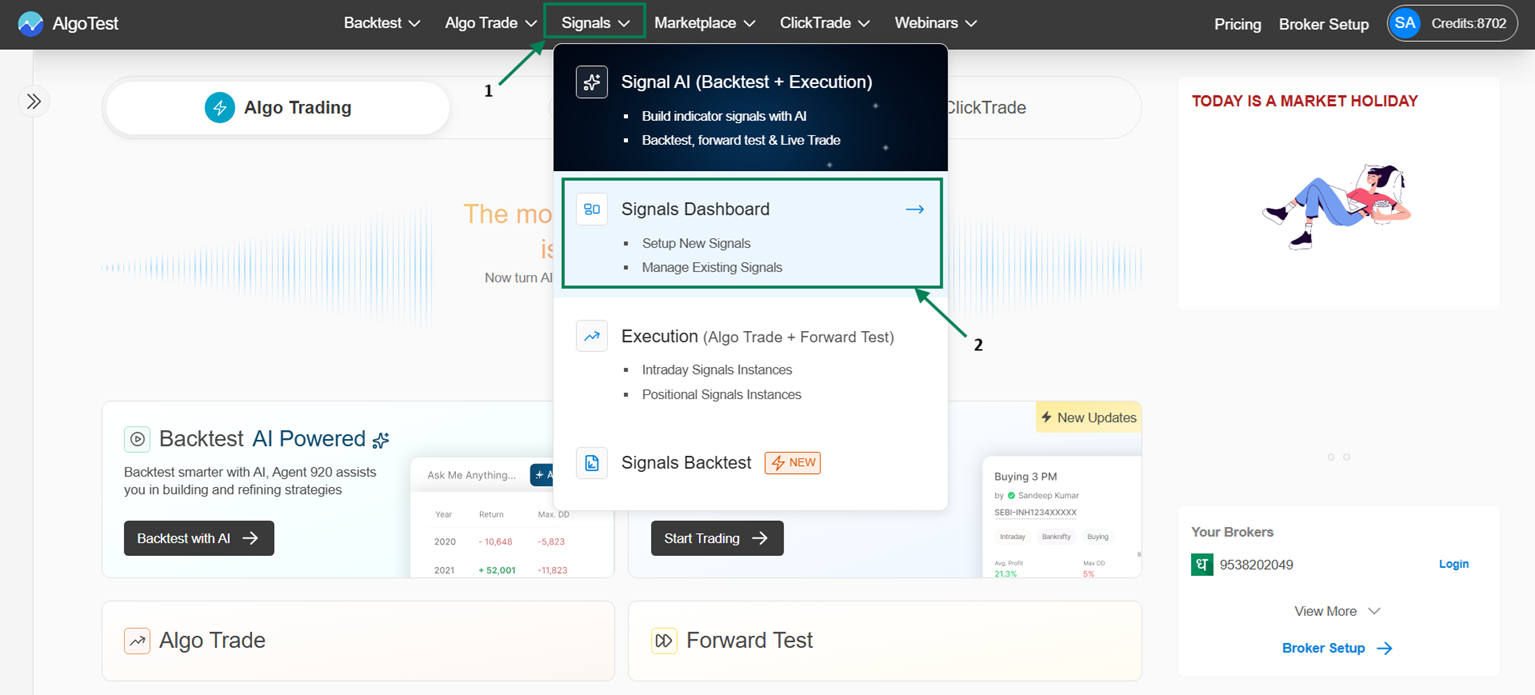Click the broker Login link

point(1453,564)
